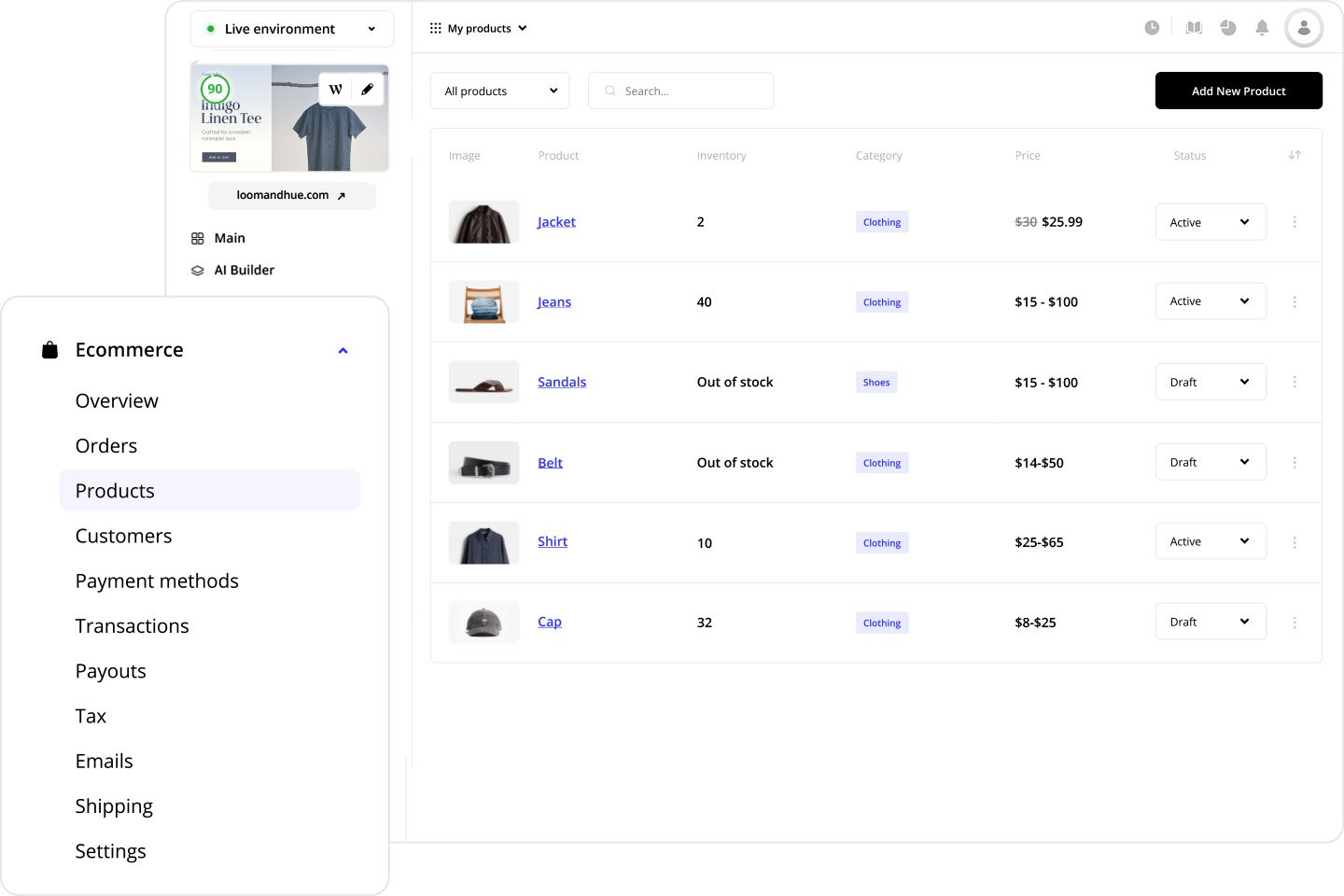Click the profile avatar icon
The width and height of the screenshot is (1344, 896).
click(1303, 27)
